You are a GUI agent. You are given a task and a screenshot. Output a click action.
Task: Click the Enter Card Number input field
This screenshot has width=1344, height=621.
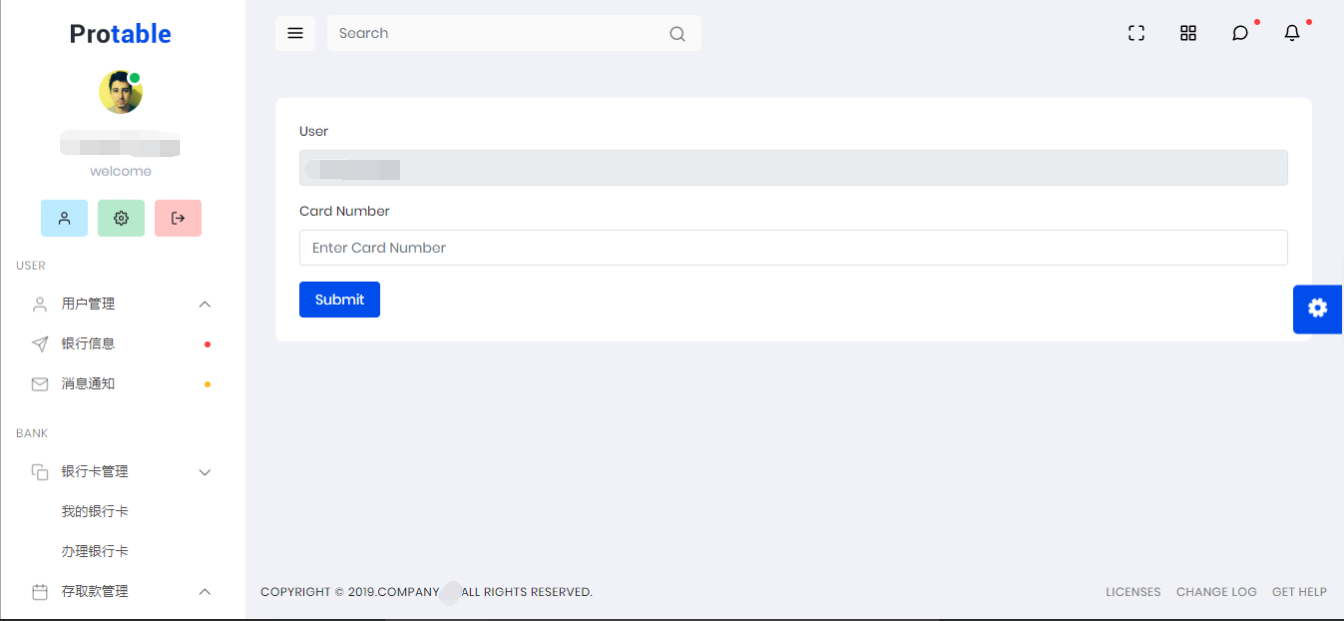pyautogui.click(x=793, y=247)
